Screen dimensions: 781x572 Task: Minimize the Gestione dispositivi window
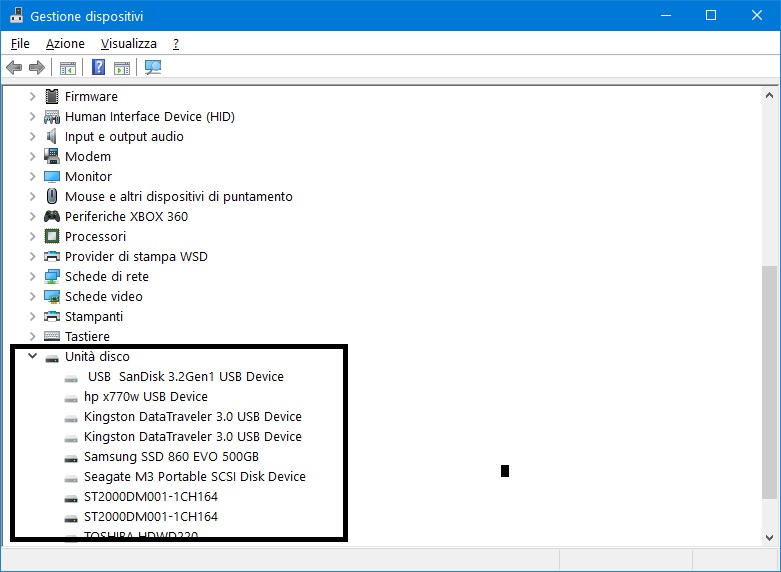click(666, 15)
